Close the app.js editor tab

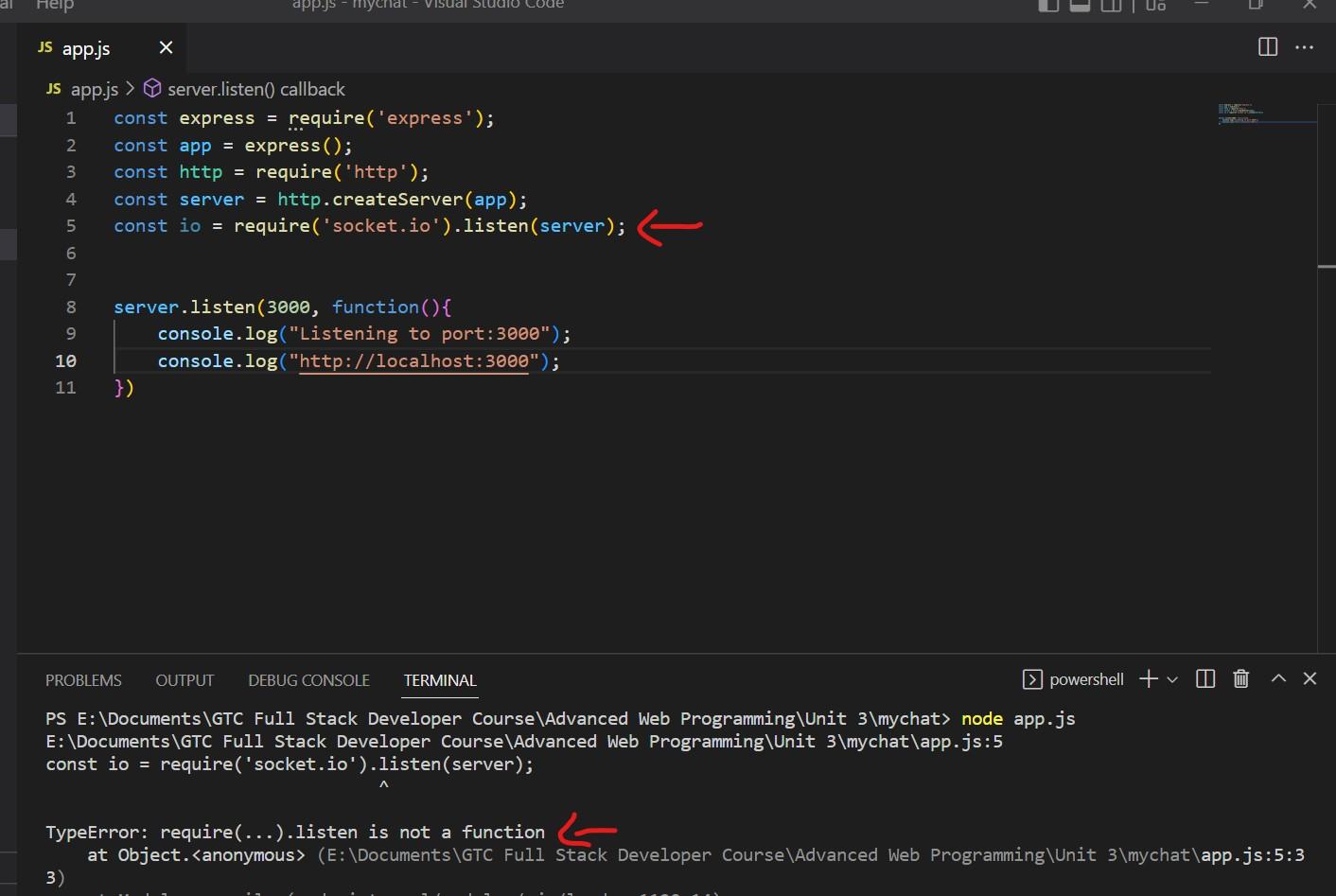click(x=165, y=47)
